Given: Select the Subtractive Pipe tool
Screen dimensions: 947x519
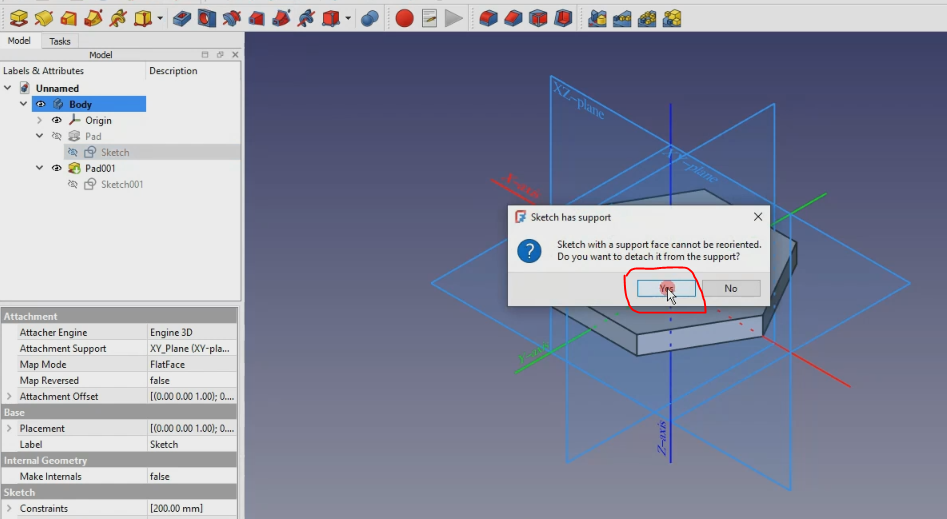Looking at the screenshot, I should coord(281,19).
